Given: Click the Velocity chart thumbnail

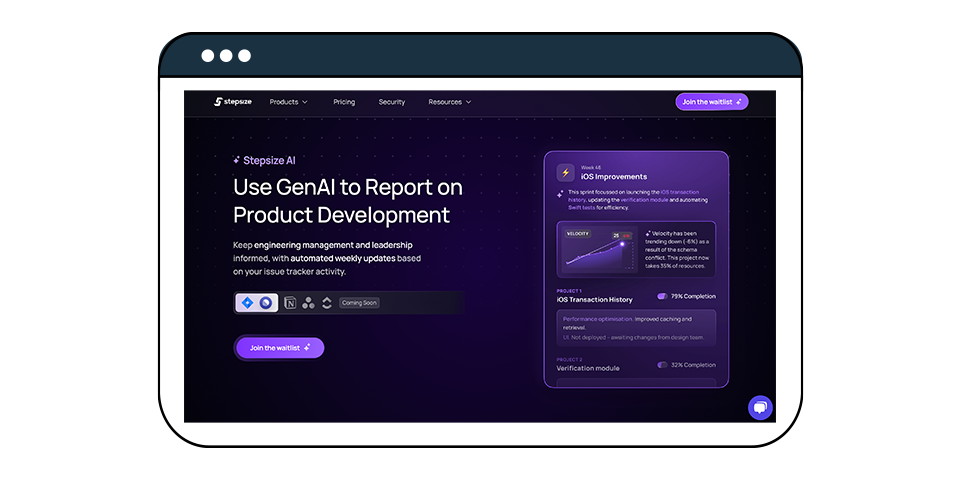Looking at the screenshot, I should coord(597,249).
